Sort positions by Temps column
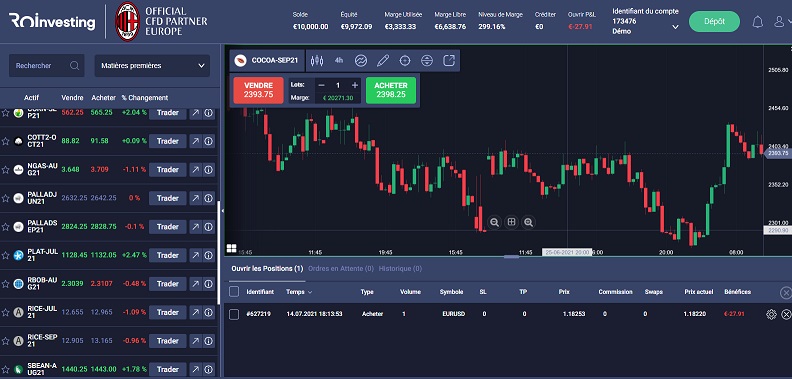Image resolution: width=792 pixels, height=379 pixels. click(299, 292)
